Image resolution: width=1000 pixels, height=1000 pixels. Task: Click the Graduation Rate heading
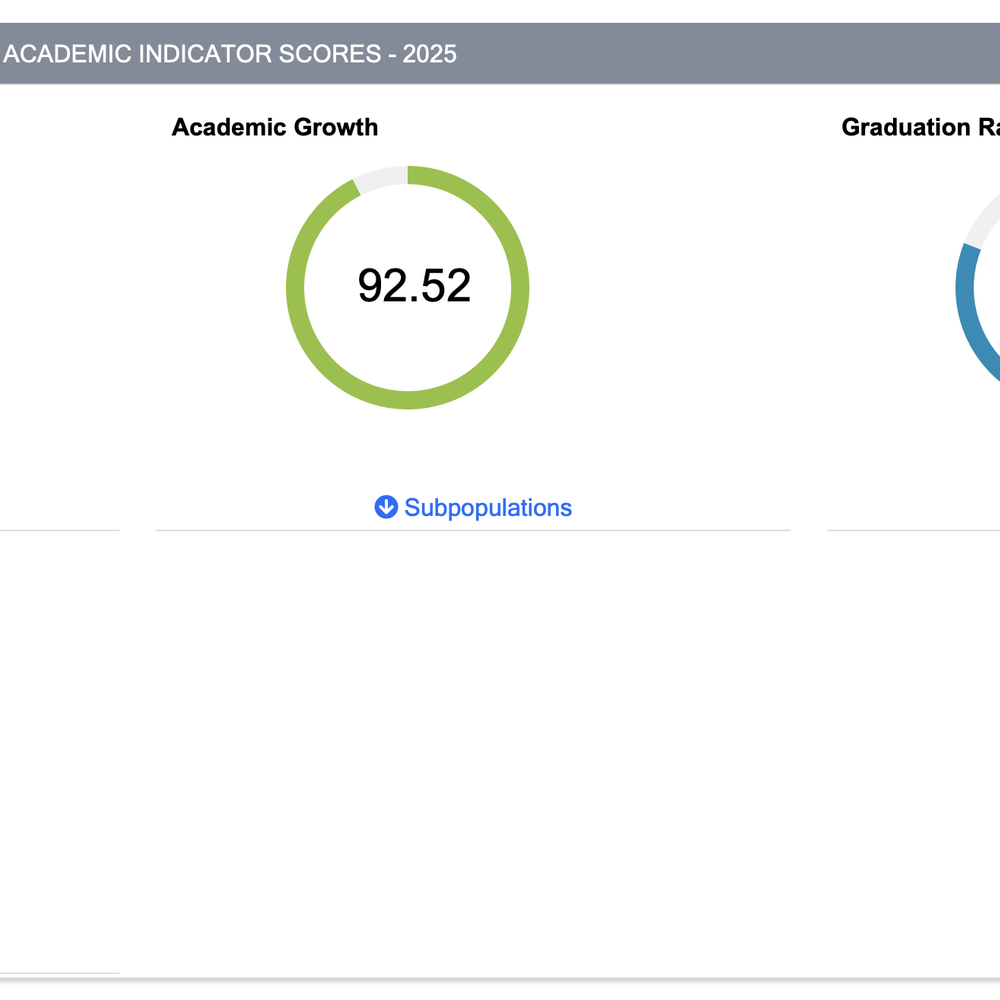pos(920,127)
